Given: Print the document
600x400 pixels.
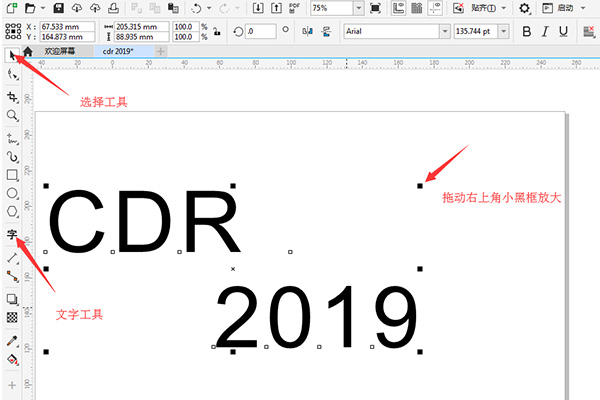Looking at the screenshot, I should [113, 8].
